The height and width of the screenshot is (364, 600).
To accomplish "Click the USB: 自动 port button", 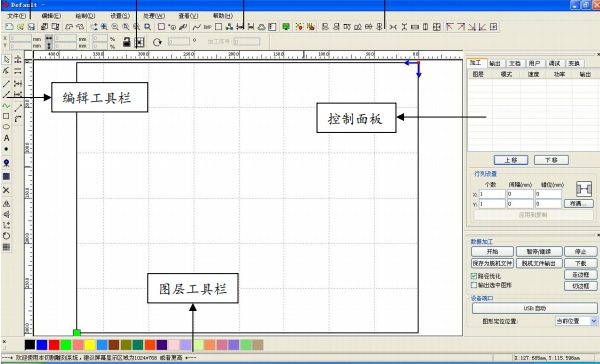I will pyautogui.click(x=535, y=308).
